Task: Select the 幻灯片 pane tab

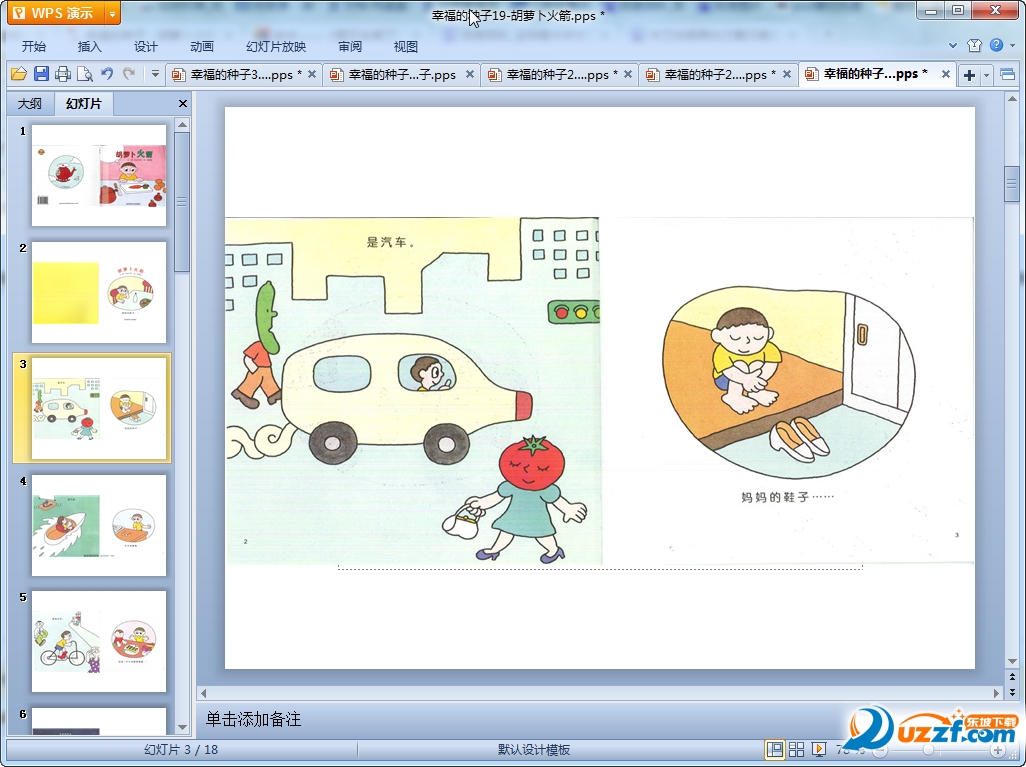Action: tap(83, 103)
